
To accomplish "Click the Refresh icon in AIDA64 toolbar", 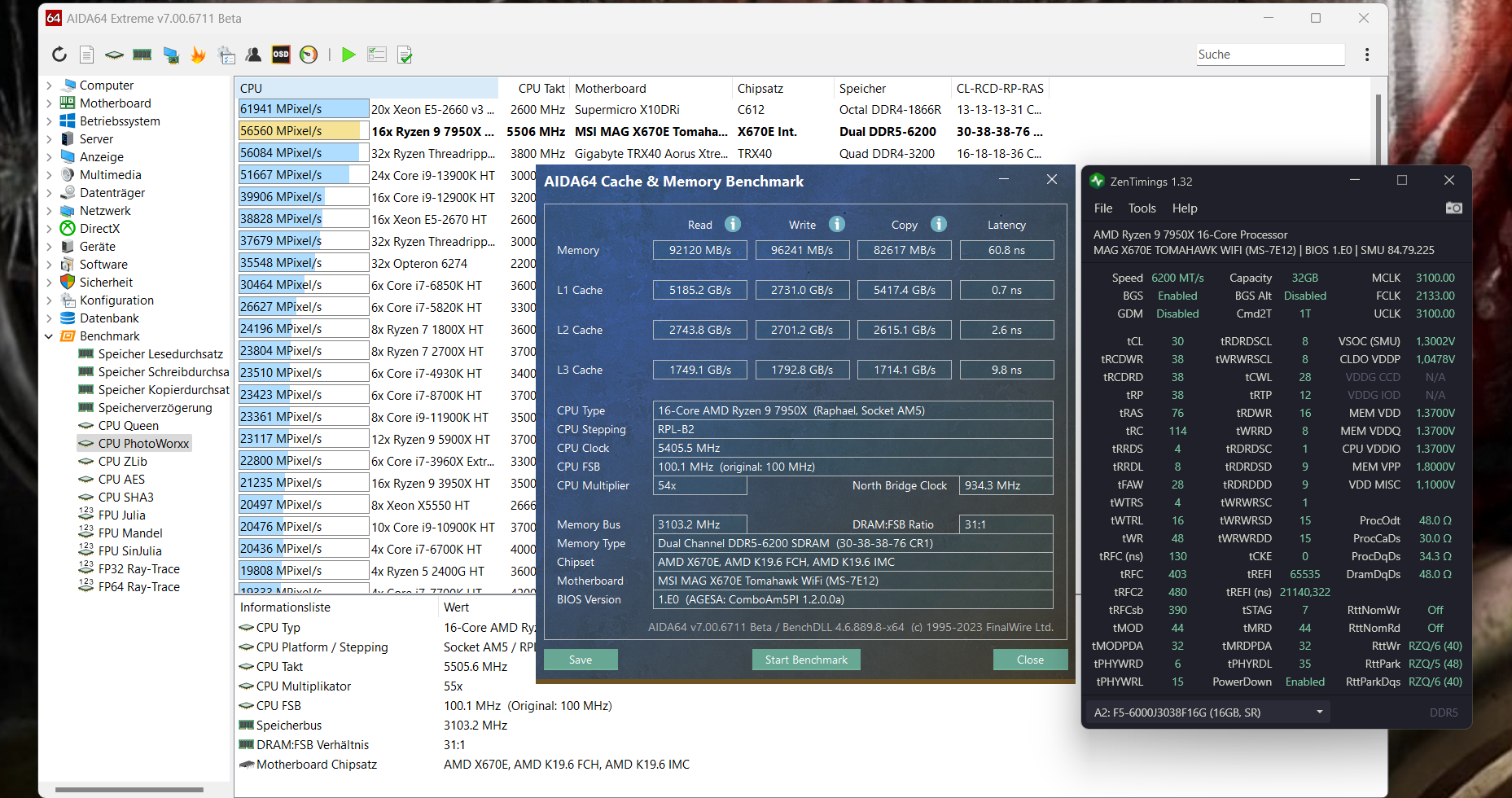I will pyautogui.click(x=59, y=55).
